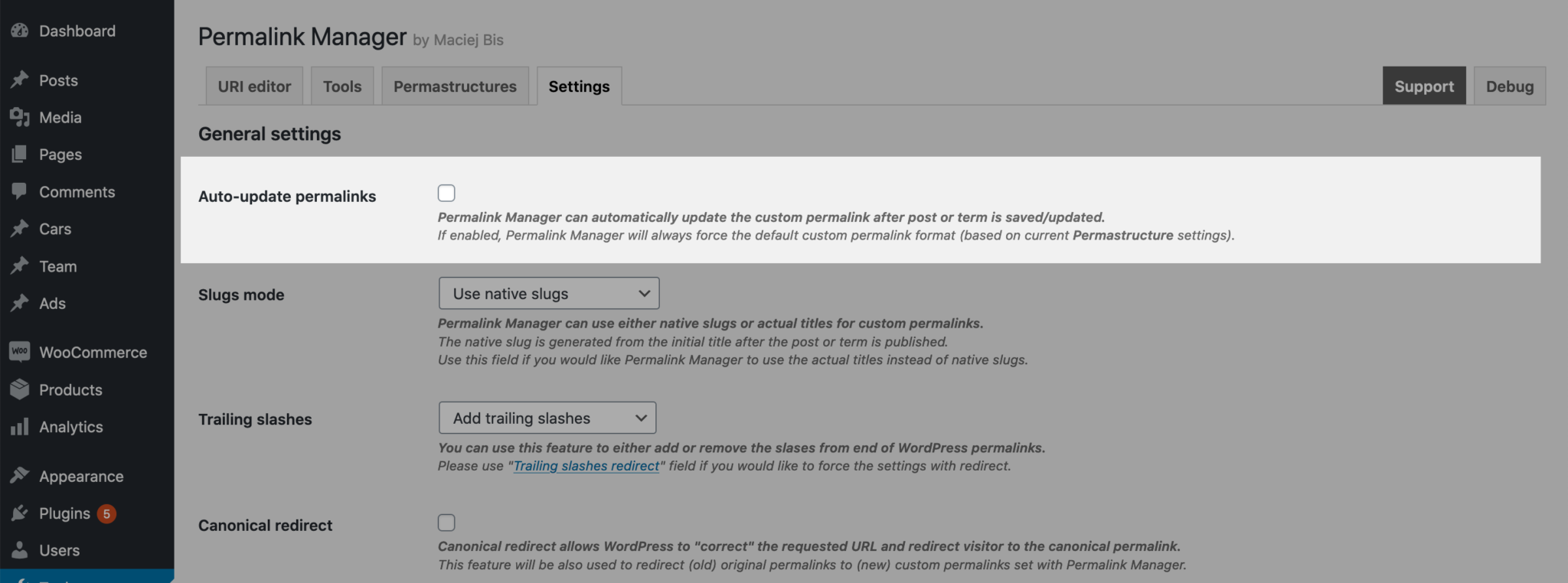Click the Users person icon
The height and width of the screenshot is (583, 1568).
(20, 550)
